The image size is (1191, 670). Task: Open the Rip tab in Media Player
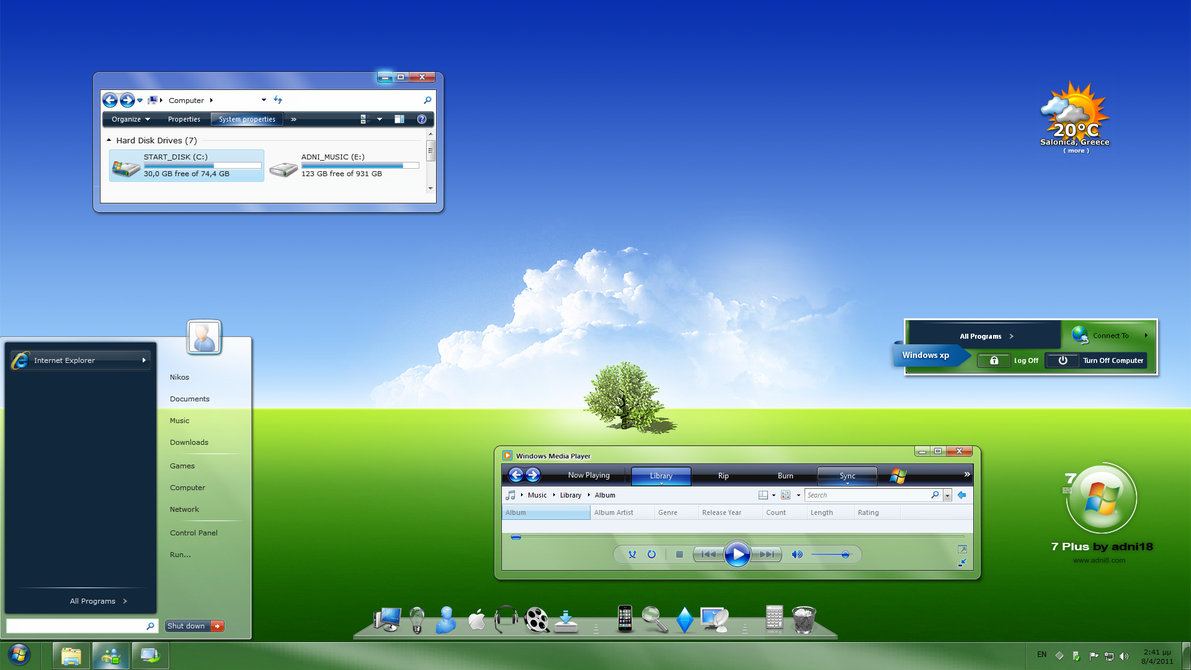click(723, 476)
